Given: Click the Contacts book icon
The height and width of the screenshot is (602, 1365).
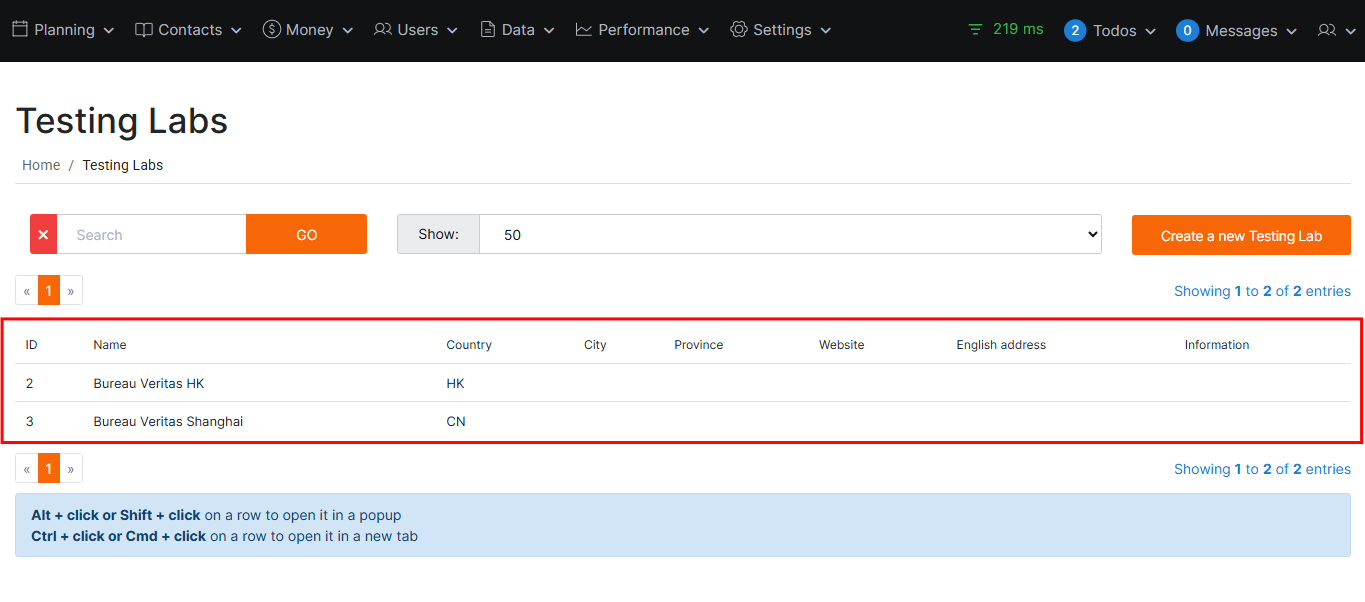Looking at the screenshot, I should point(144,30).
